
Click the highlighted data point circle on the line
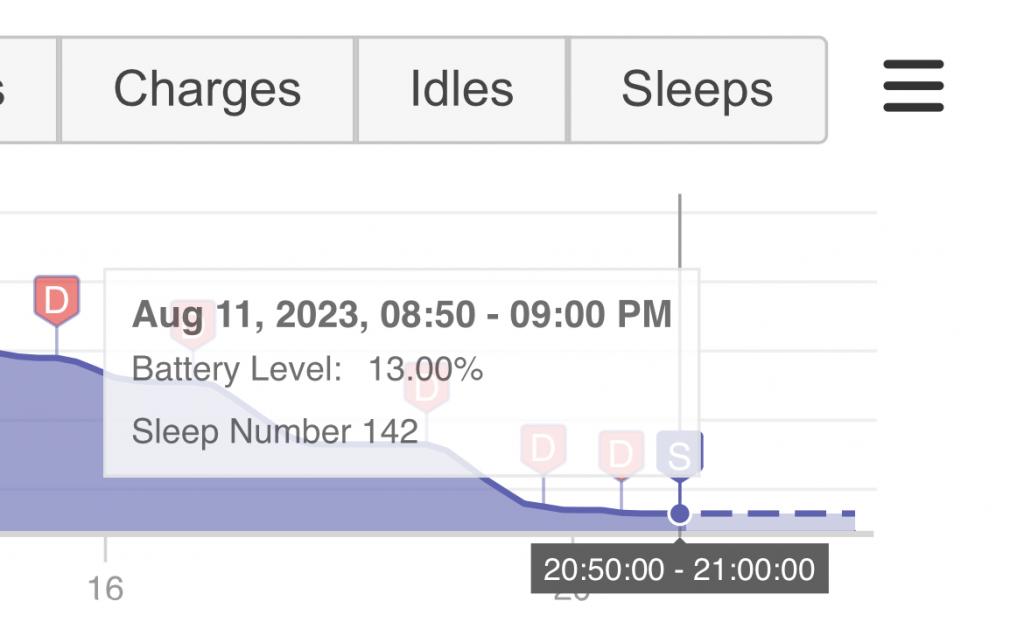679,514
